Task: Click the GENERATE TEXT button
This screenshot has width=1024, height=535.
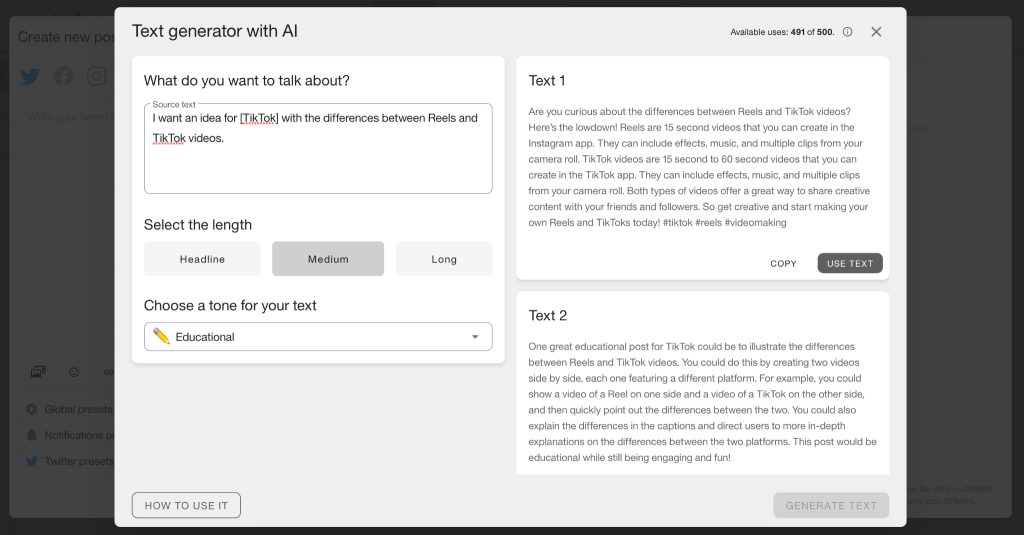Action: 831,506
